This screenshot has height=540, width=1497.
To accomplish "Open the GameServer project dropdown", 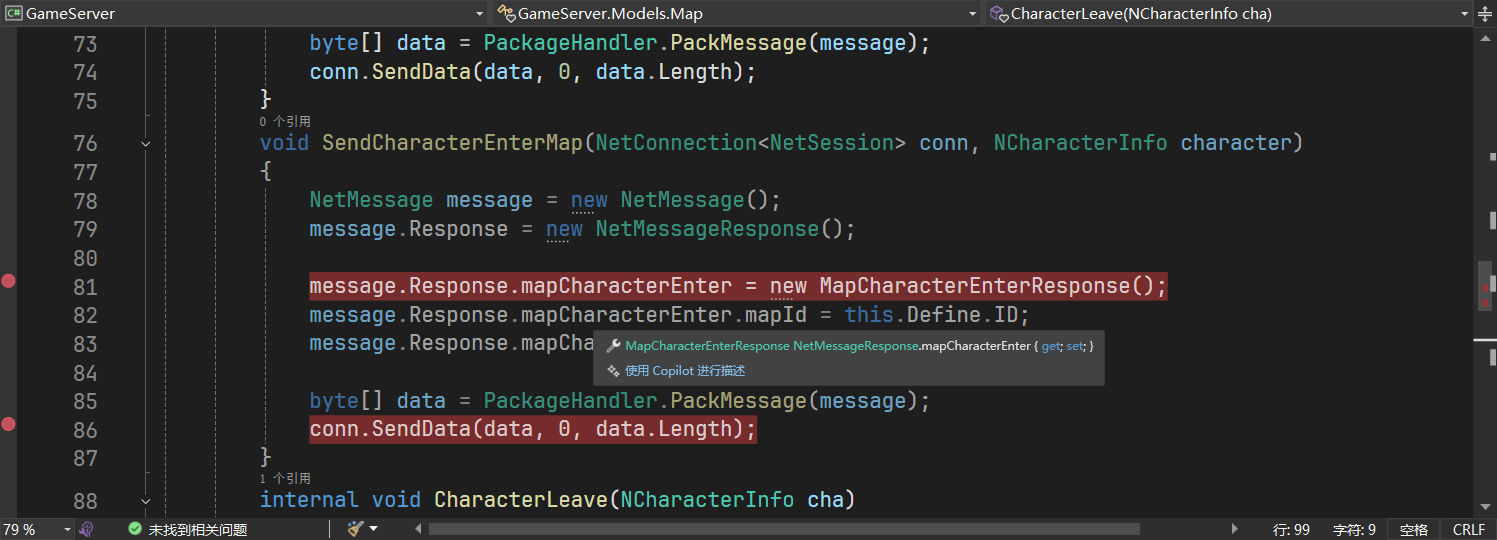I will (479, 14).
